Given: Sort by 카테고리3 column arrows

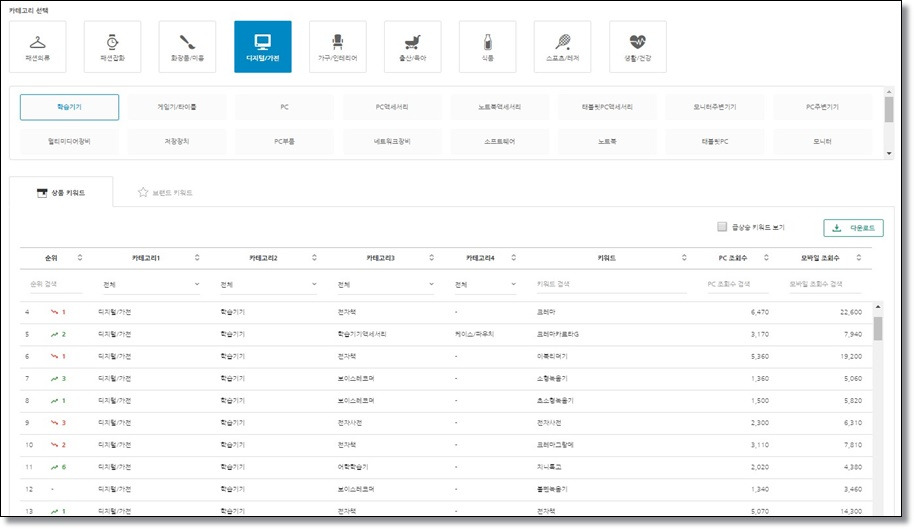Looking at the screenshot, I should pyautogui.click(x=431, y=258).
